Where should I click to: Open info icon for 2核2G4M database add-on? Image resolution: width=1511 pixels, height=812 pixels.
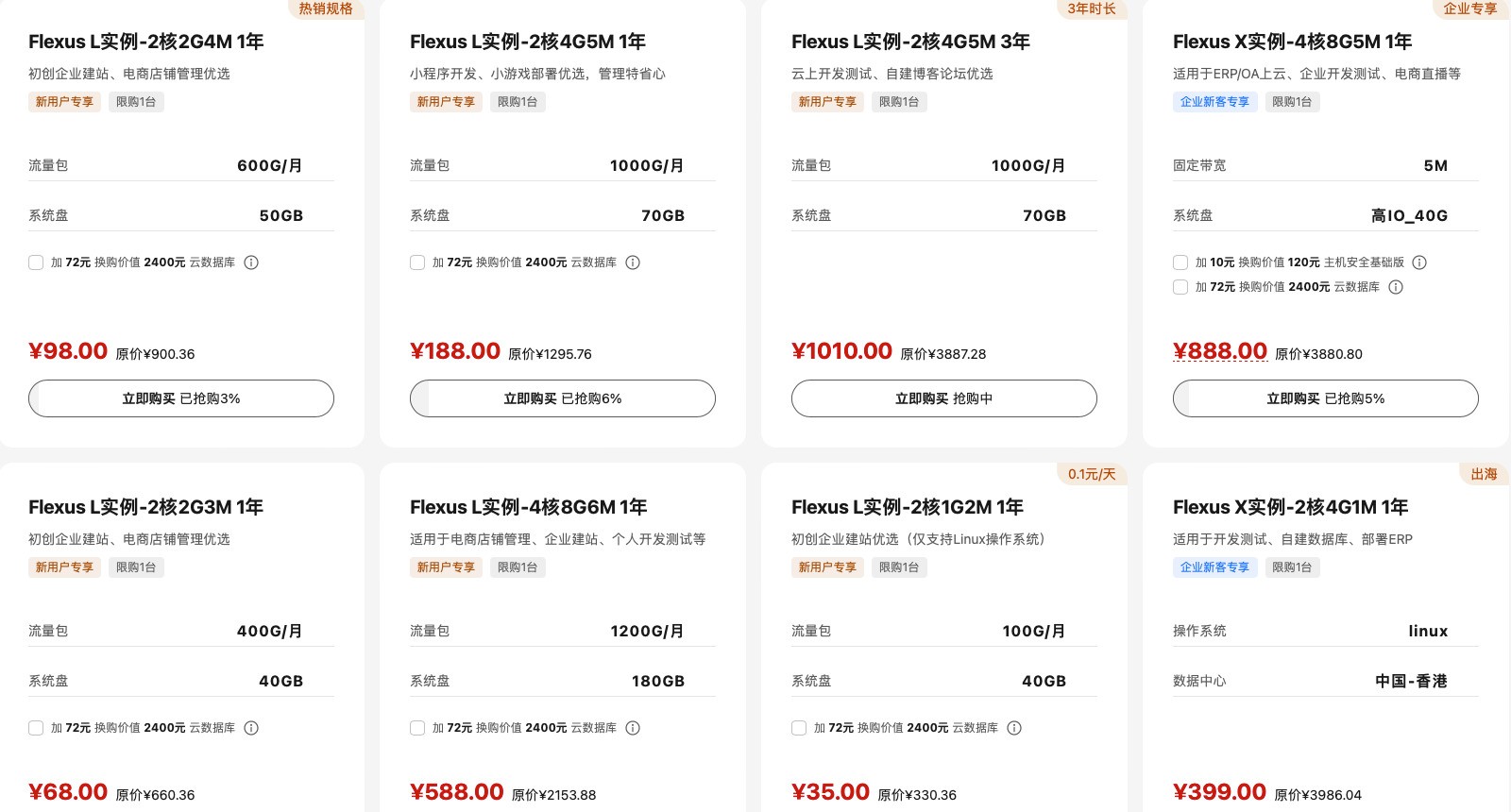pyautogui.click(x=251, y=262)
